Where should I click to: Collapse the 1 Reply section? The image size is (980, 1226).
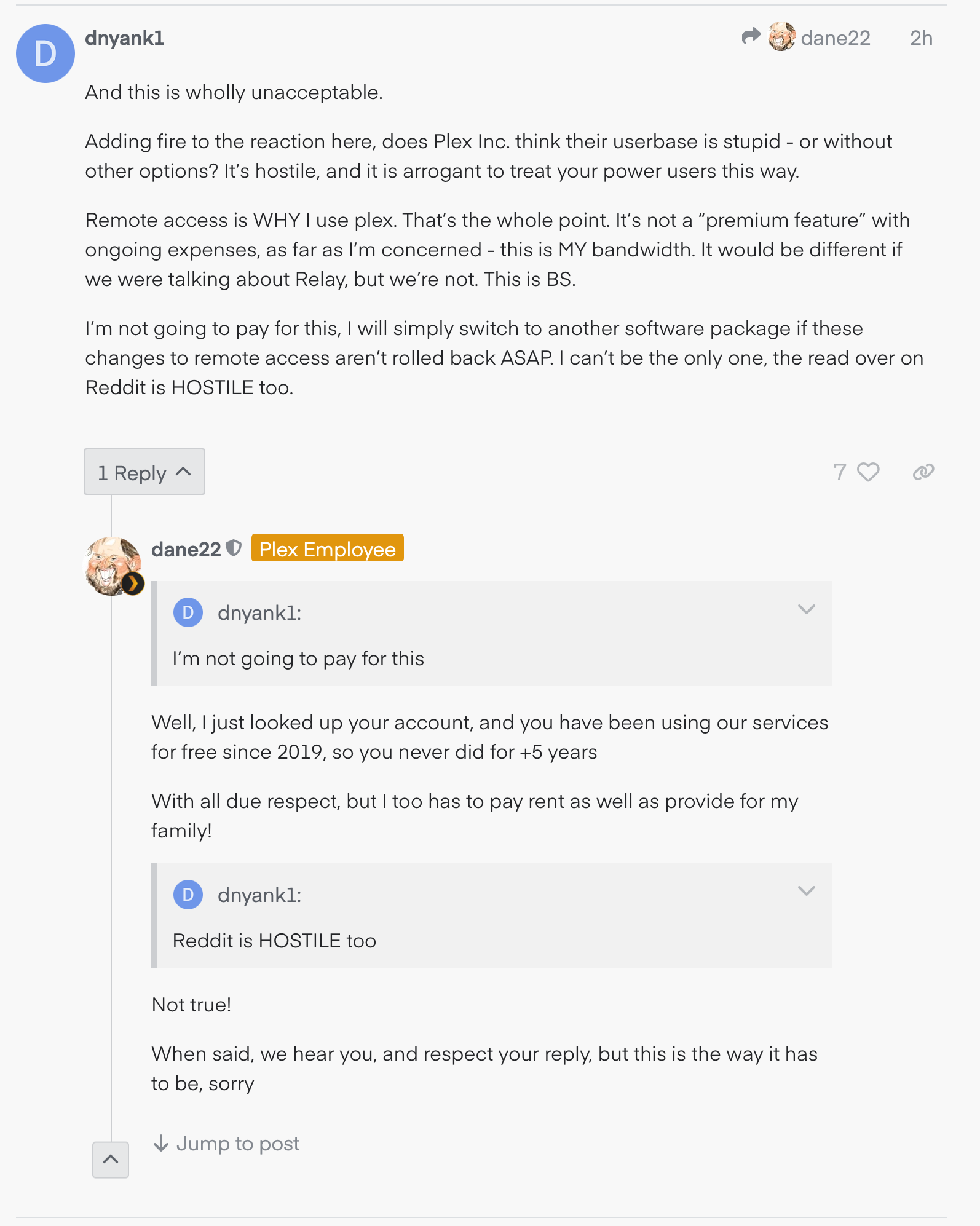point(144,472)
